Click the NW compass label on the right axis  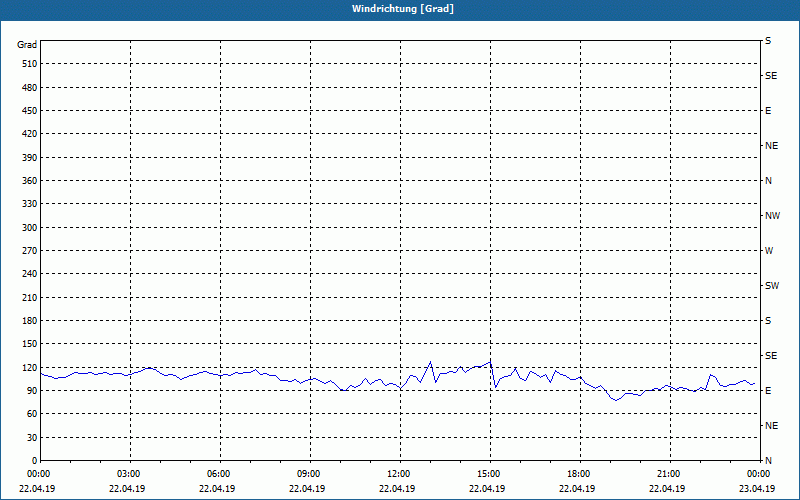coord(772,216)
